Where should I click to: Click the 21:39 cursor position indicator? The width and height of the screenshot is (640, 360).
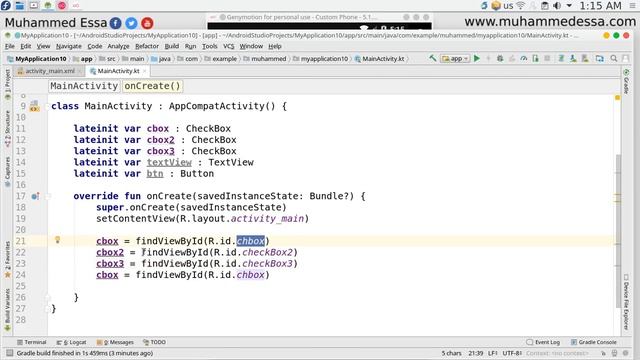[476, 353]
